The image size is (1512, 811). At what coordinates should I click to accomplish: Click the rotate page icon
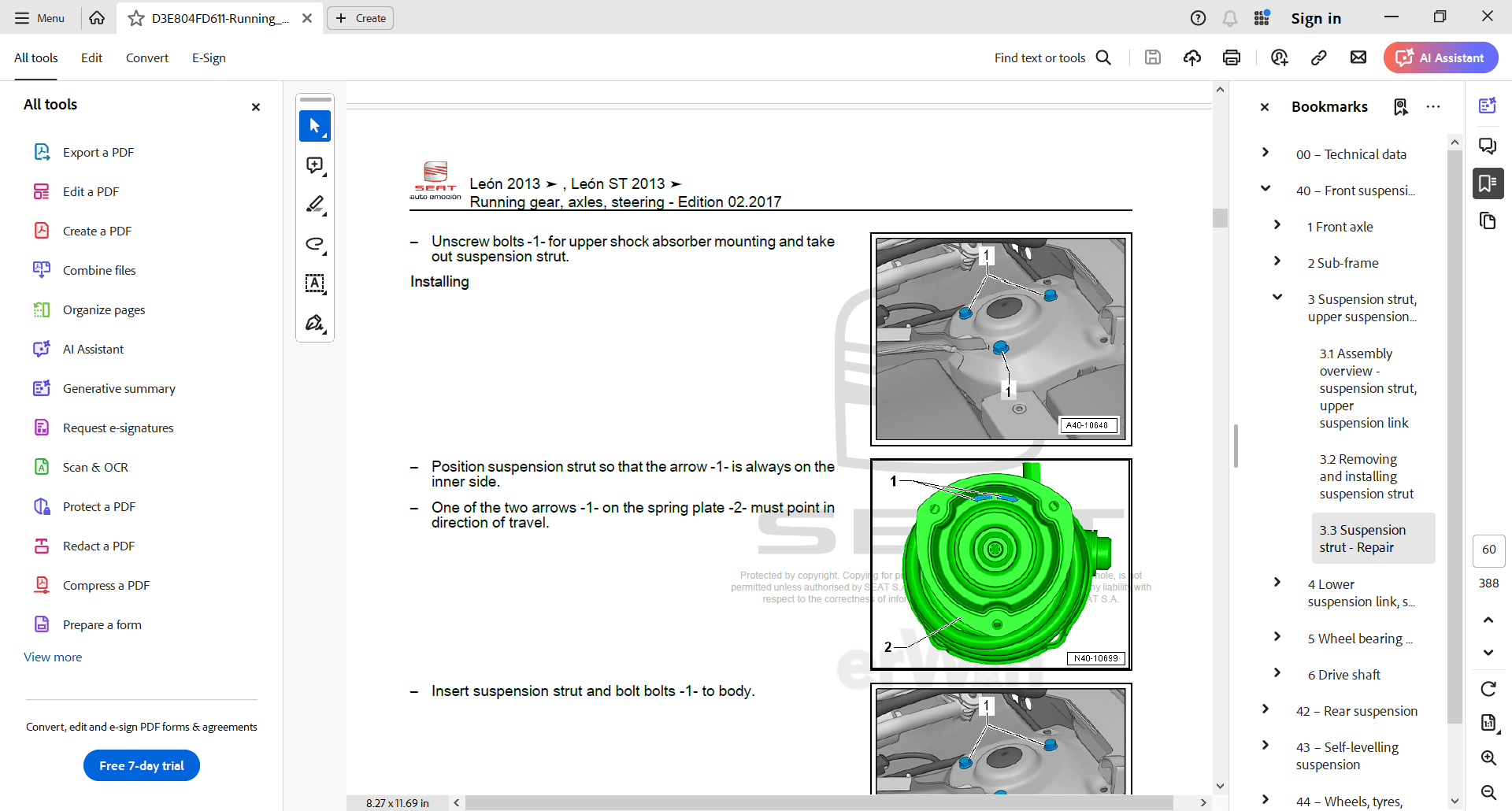(1488, 689)
